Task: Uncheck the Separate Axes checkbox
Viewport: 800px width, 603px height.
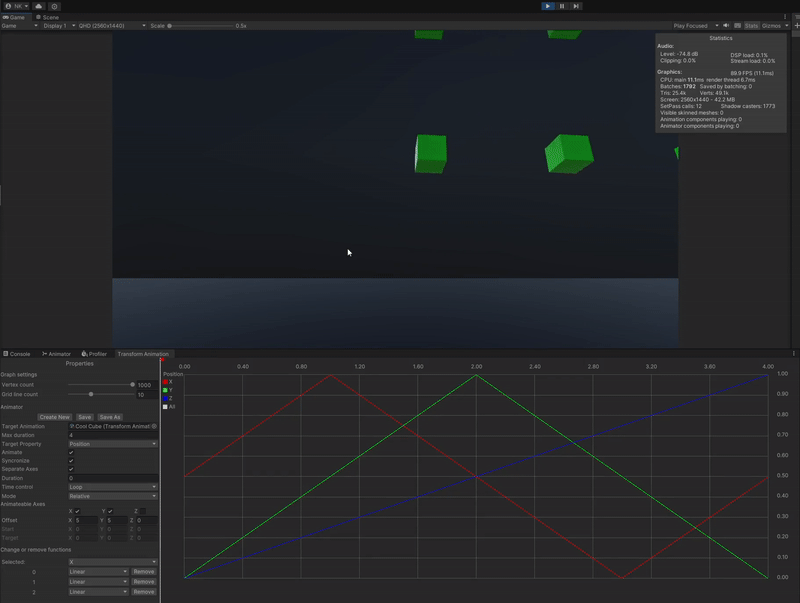Action: click(x=71, y=469)
